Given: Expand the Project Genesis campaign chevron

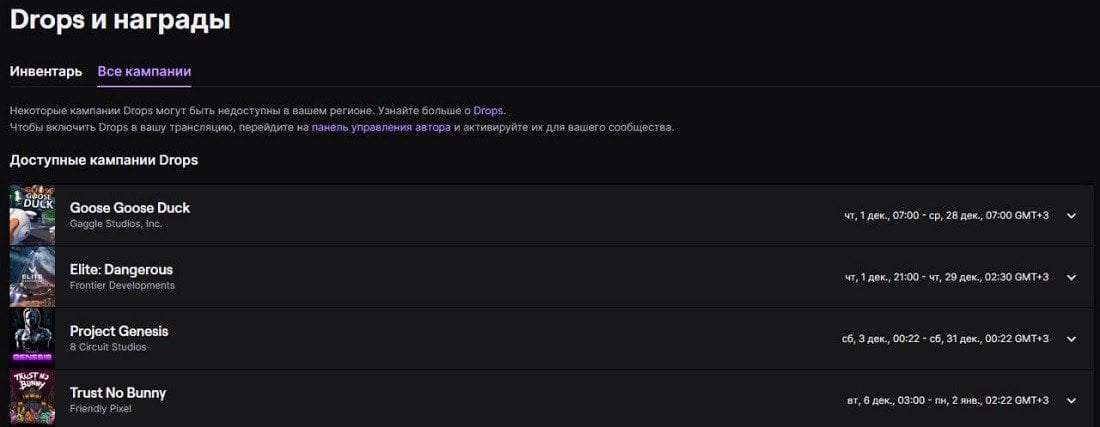Looking at the screenshot, I should pyautogui.click(x=1071, y=339).
